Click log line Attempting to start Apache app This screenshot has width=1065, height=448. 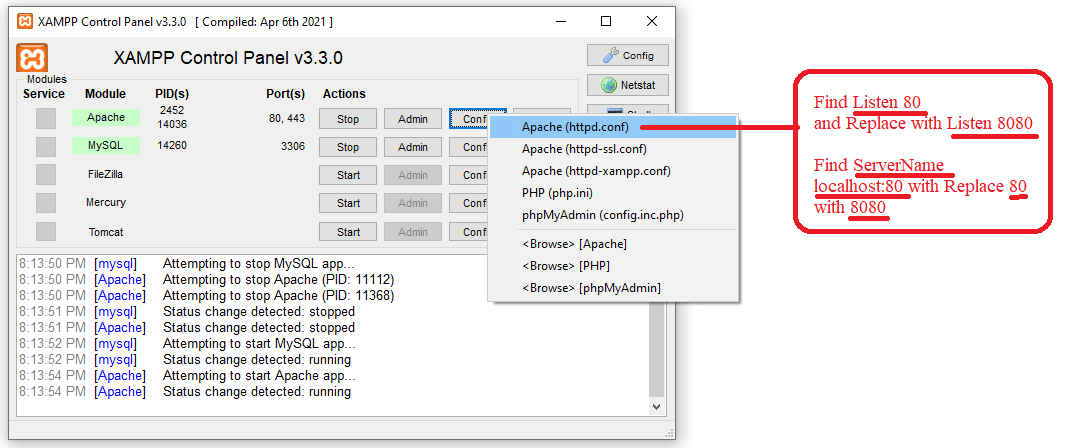(259, 375)
